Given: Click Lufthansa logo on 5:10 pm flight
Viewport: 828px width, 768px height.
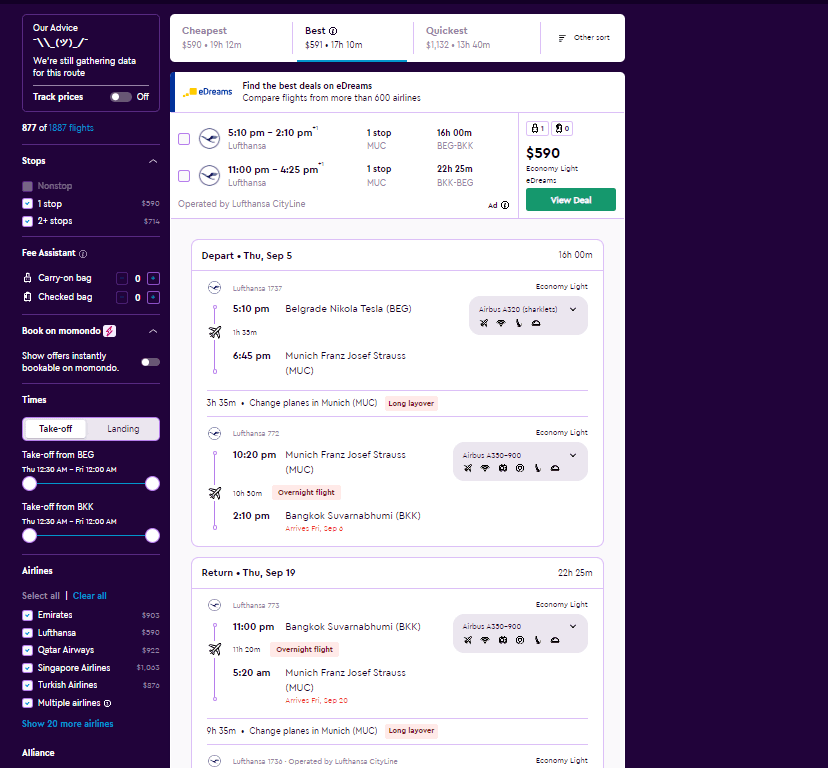Looking at the screenshot, I should 210,139.
